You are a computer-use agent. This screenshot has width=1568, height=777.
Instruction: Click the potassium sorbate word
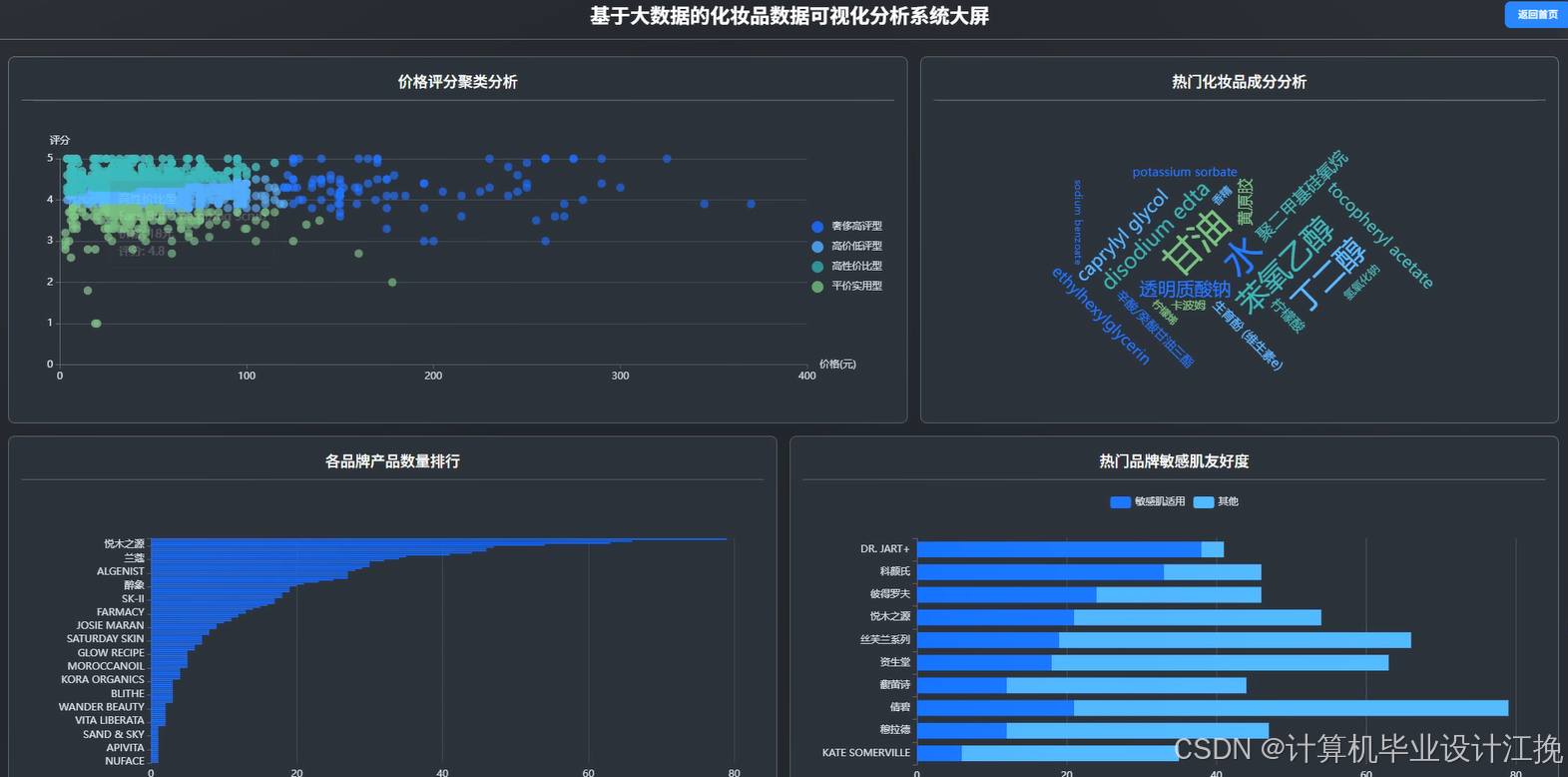1185,172
